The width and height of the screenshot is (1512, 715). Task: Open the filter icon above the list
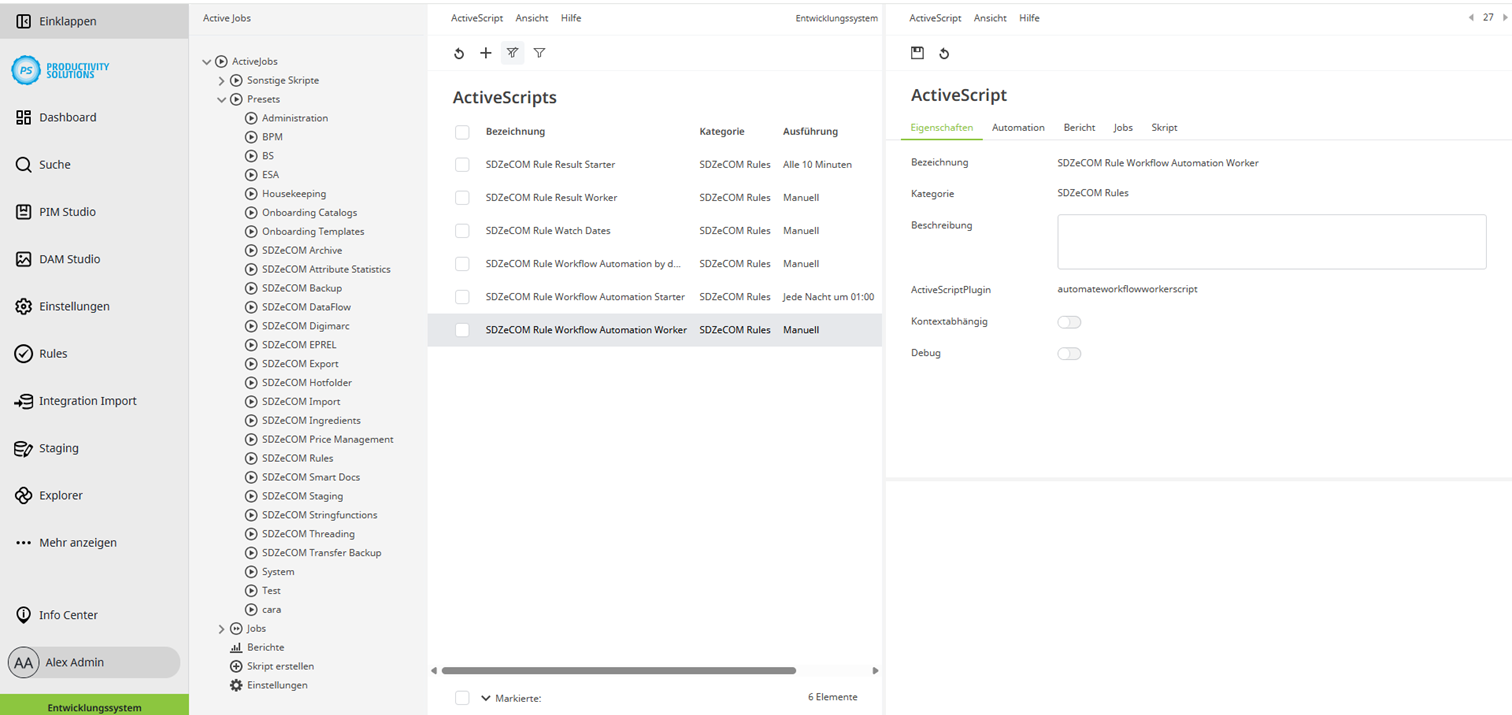coord(539,52)
